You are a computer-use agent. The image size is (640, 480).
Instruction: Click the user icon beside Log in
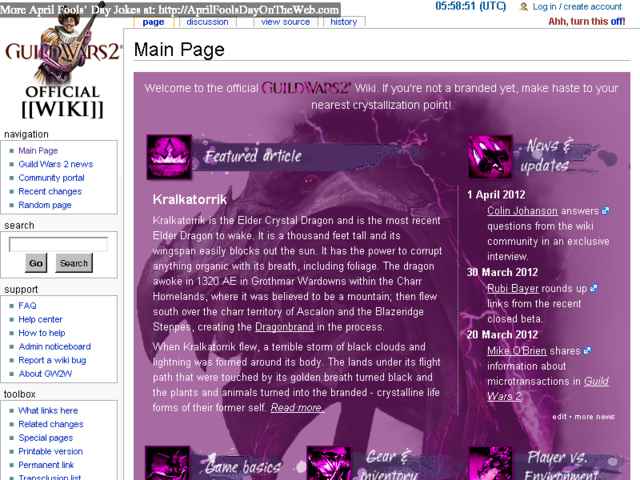pos(524,7)
